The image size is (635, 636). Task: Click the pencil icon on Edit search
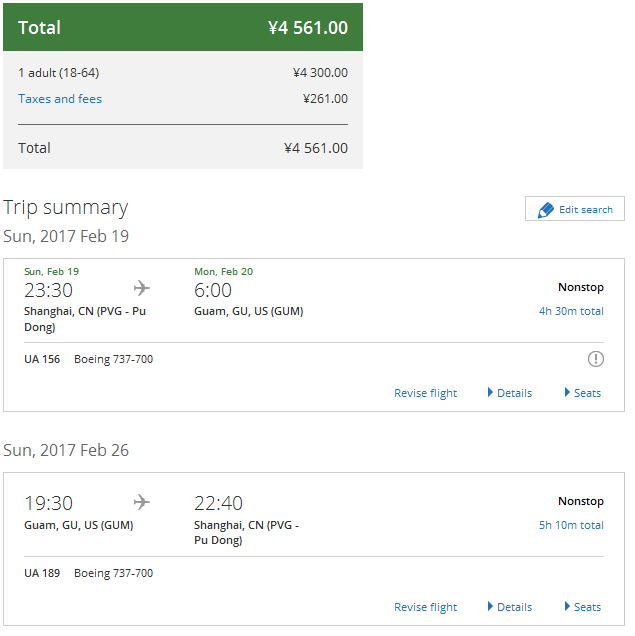click(x=545, y=210)
